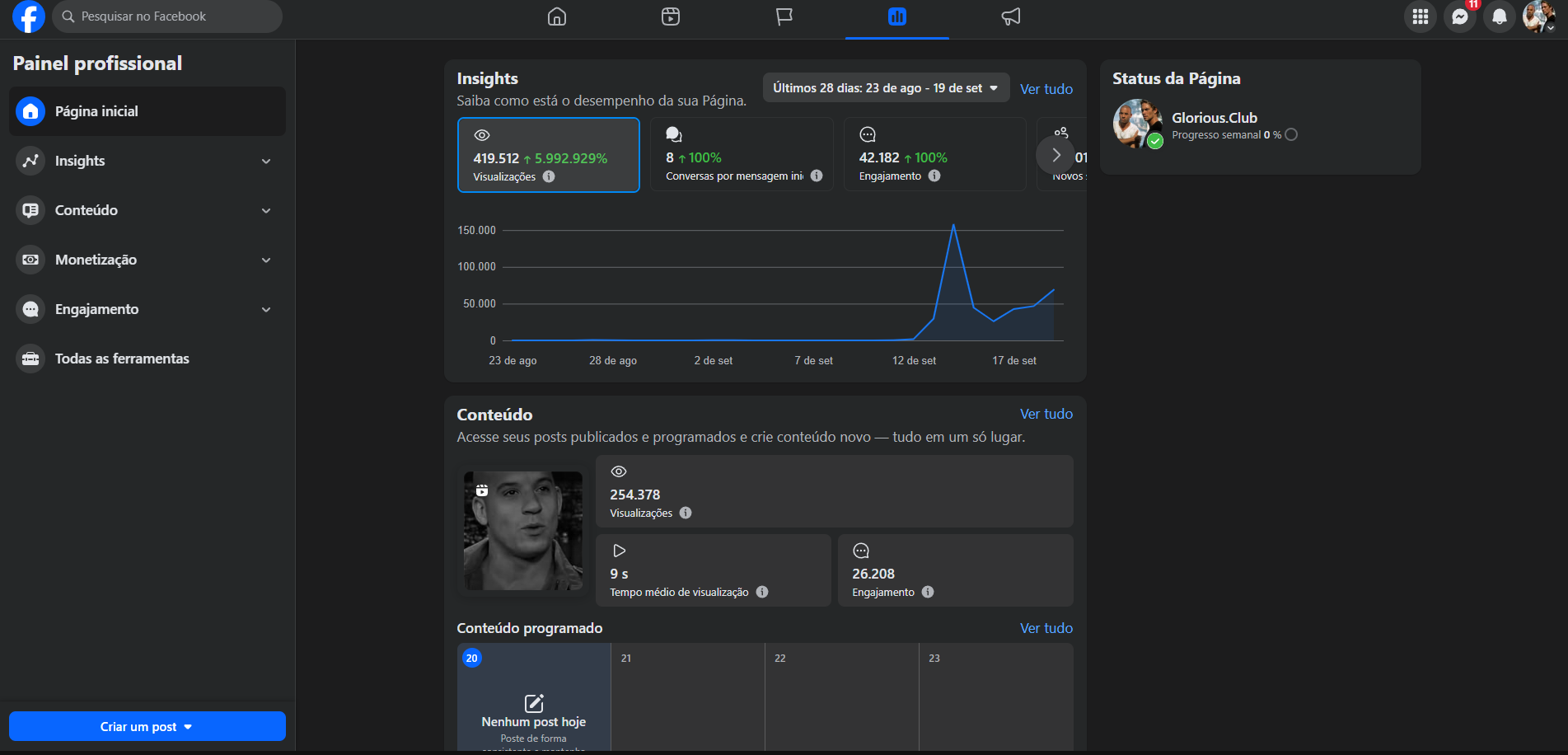Select the Engajamento 42.182 metric card
This screenshot has height=755, width=1568.
935,154
